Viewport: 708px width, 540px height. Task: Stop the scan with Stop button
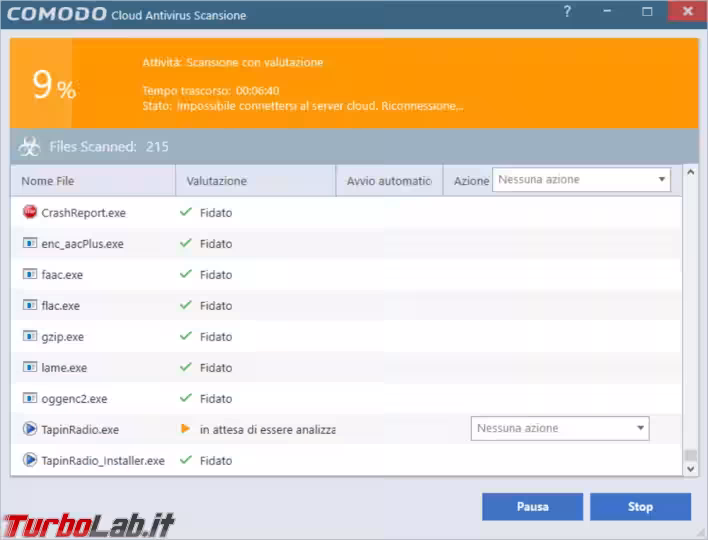point(640,507)
